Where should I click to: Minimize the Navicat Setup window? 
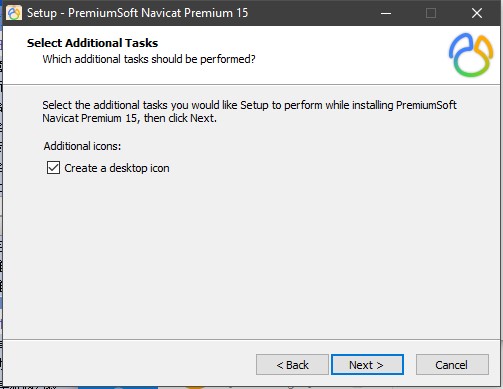click(x=386, y=13)
